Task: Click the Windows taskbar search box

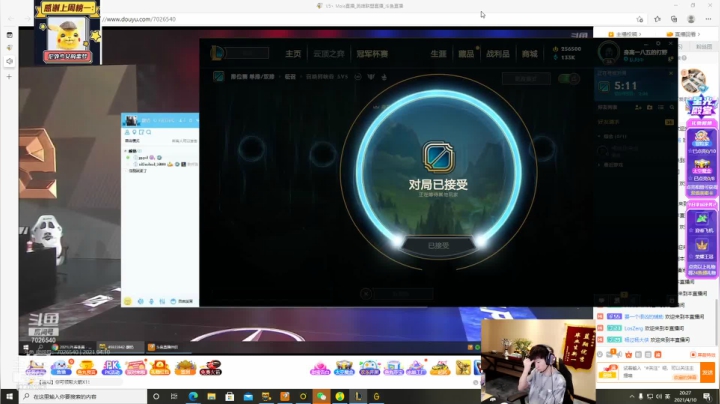Action: point(83,396)
